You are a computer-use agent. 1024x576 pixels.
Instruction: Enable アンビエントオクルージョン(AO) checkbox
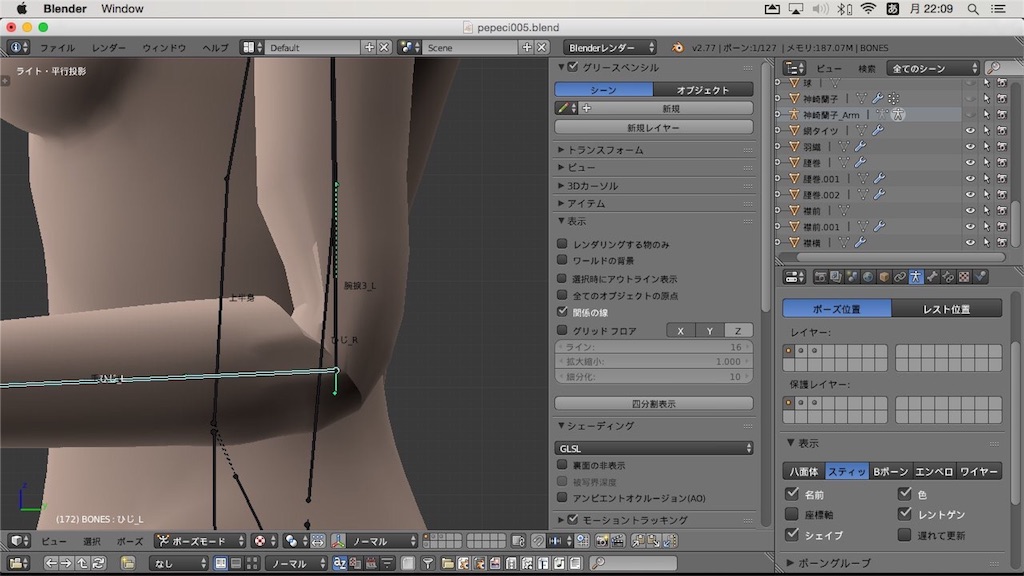(562, 498)
